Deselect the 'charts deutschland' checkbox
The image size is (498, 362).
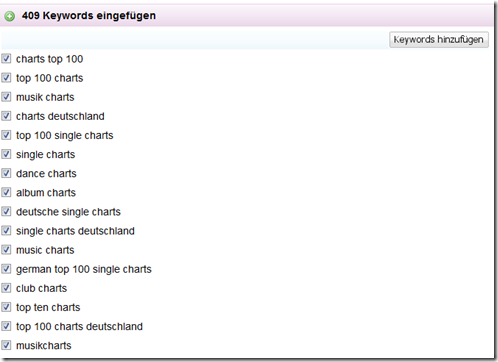[x=6, y=116]
